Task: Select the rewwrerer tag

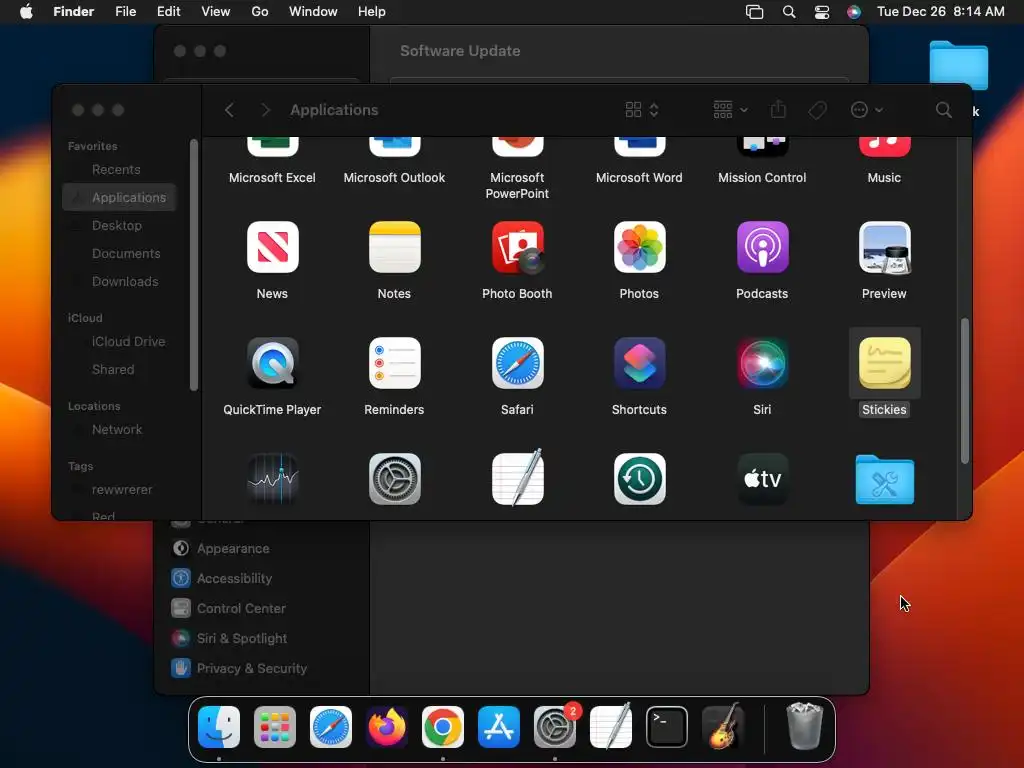Action: [x=120, y=490]
